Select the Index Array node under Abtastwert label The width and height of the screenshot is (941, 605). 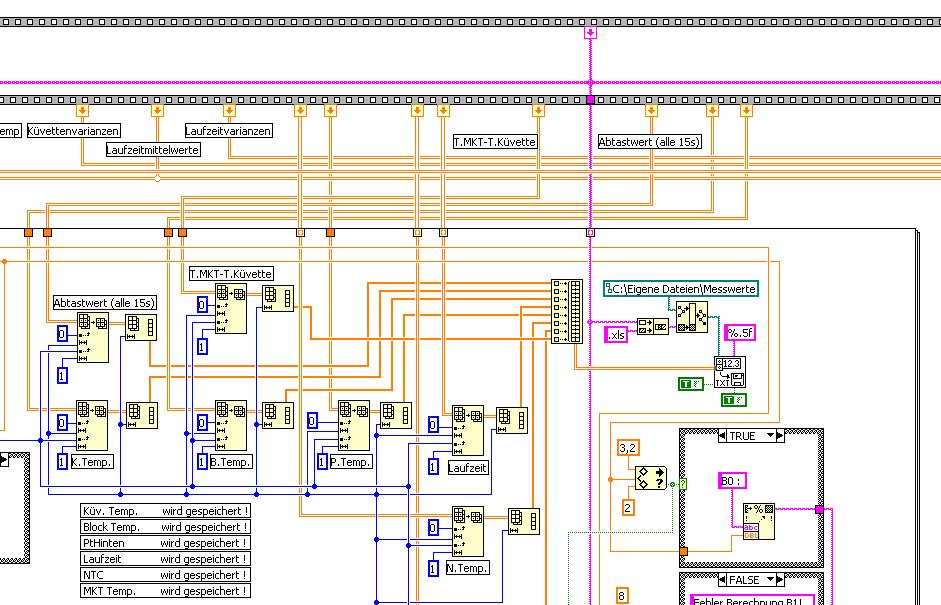[93, 337]
